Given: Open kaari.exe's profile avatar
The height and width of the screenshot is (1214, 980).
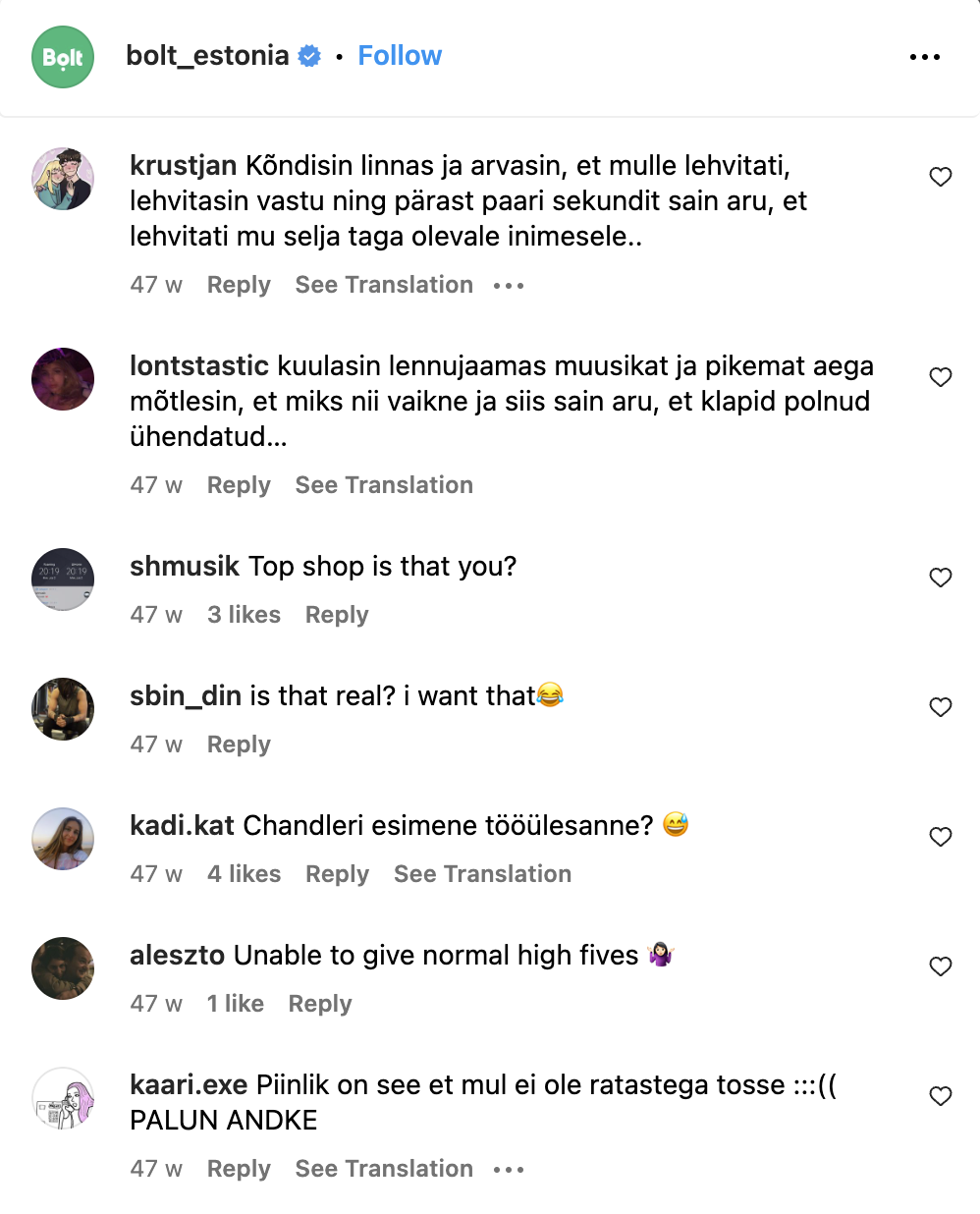Looking at the screenshot, I should [x=63, y=1098].
